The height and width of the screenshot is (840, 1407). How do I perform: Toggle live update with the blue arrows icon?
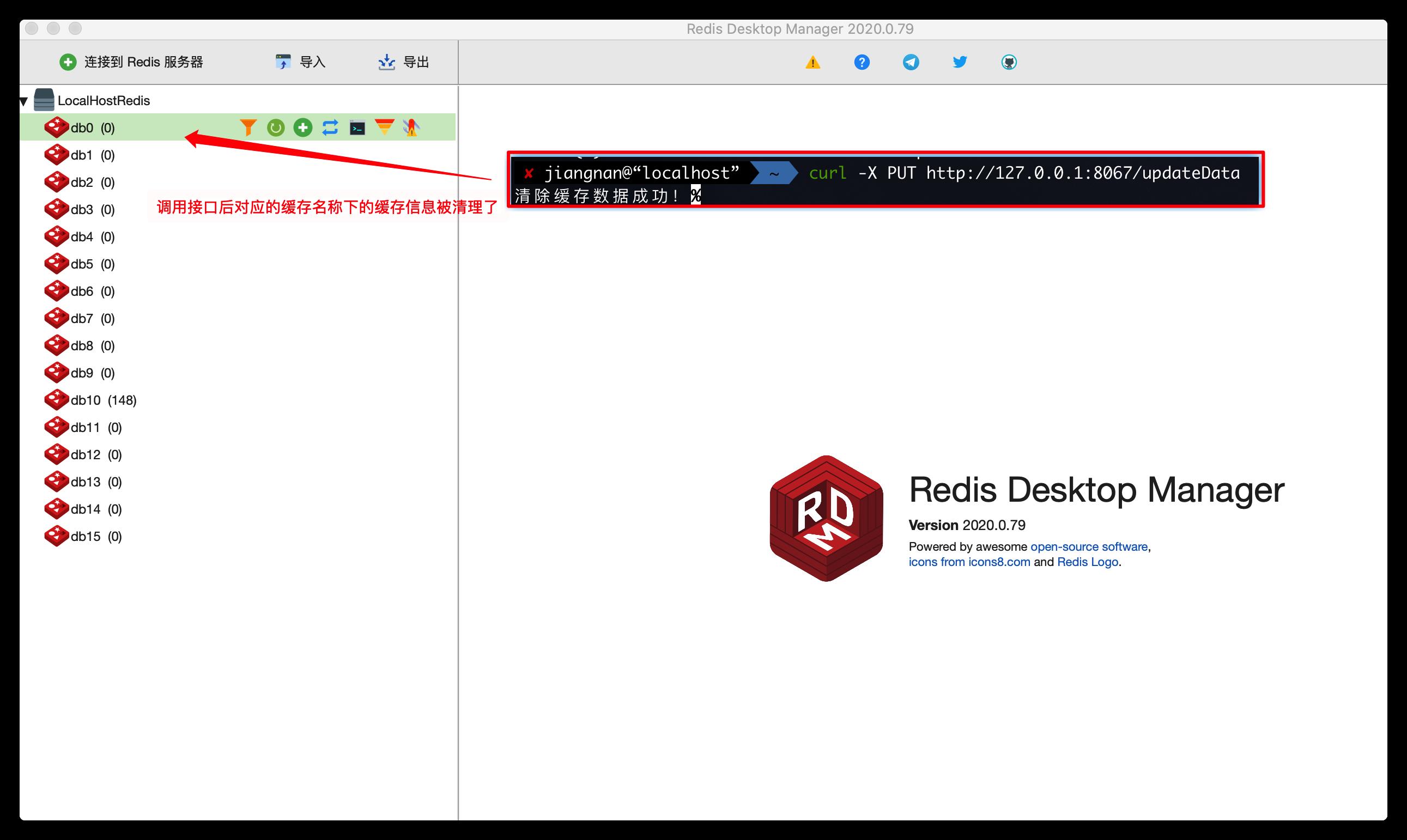pos(330,127)
